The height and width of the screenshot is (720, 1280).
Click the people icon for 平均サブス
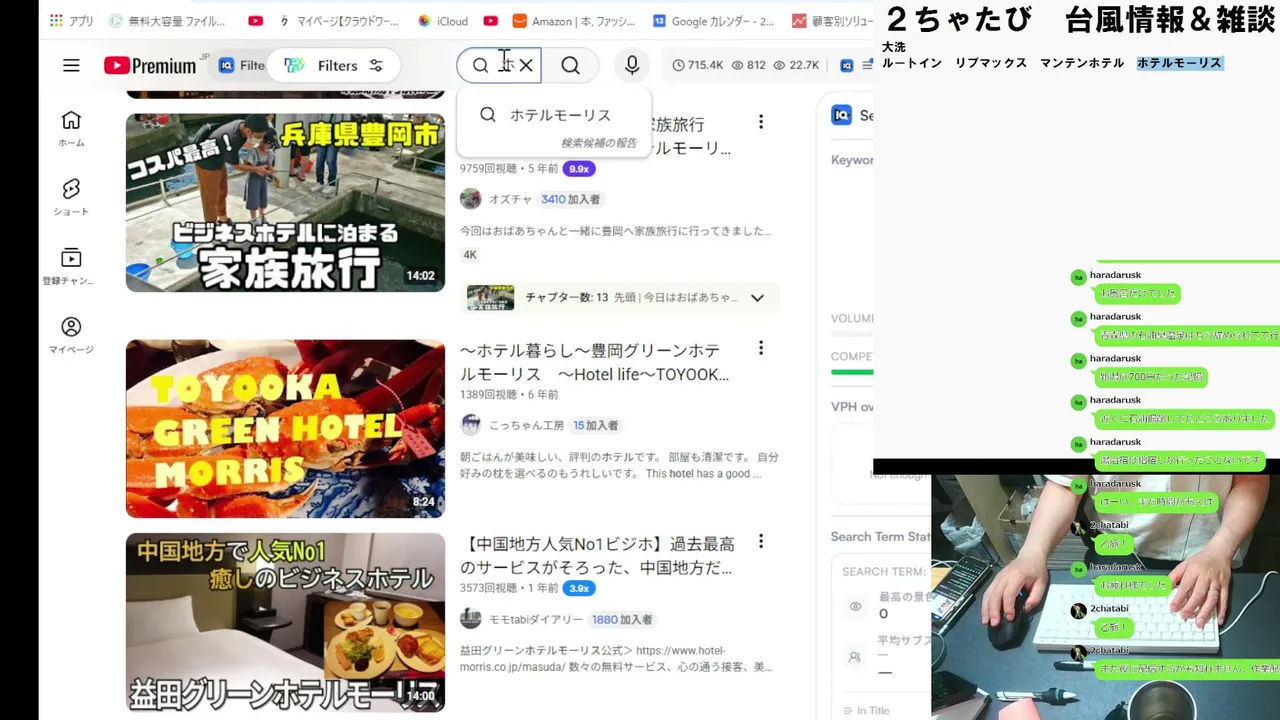(855, 657)
